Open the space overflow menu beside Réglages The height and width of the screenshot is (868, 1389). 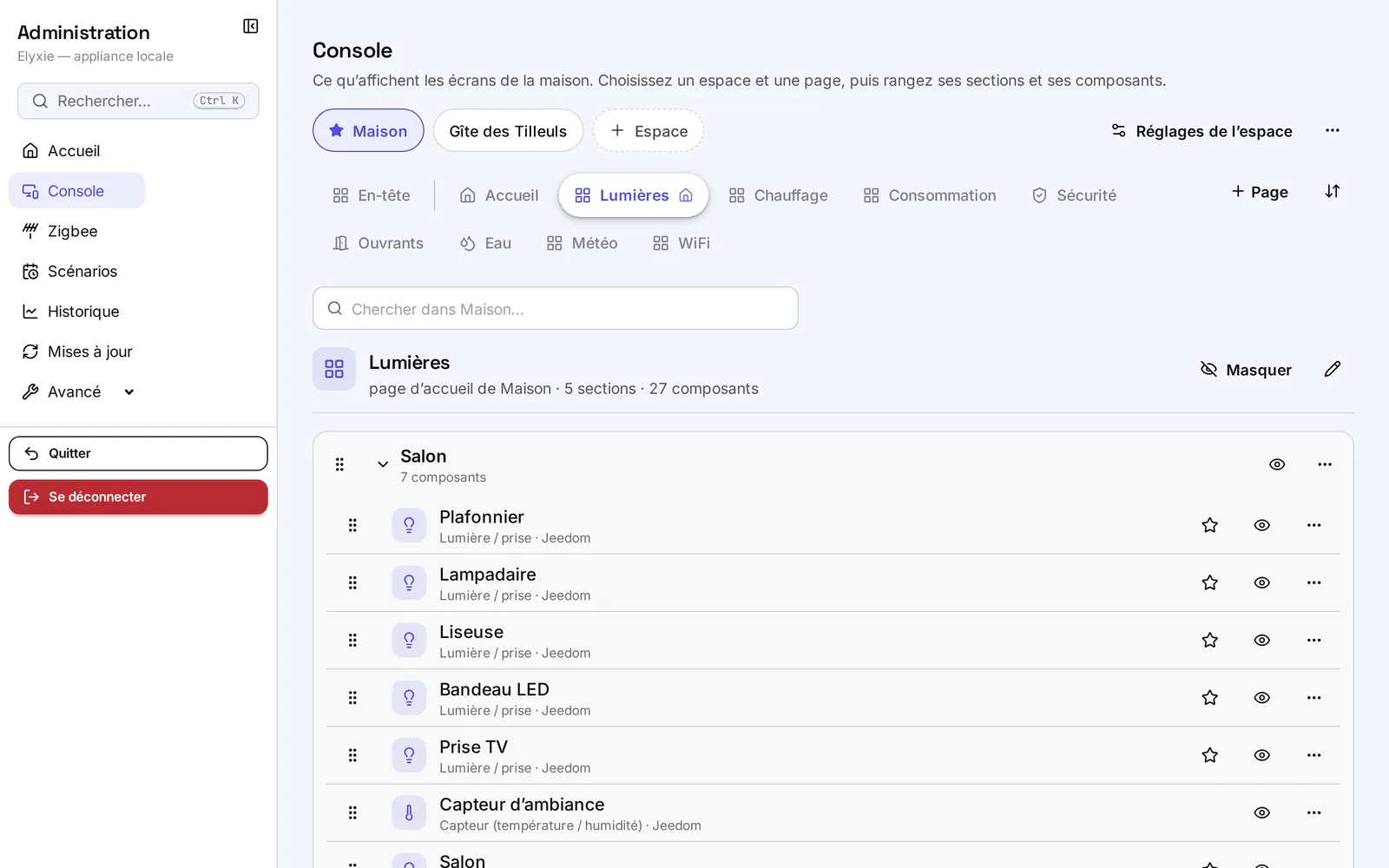point(1332,130)
